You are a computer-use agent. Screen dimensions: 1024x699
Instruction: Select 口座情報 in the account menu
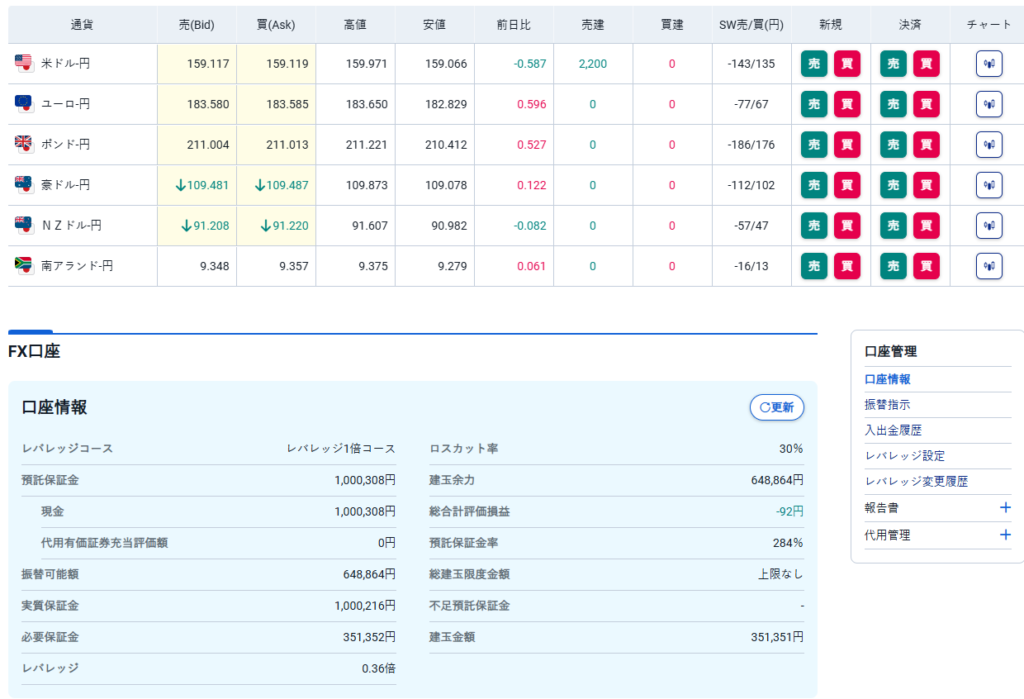(887, 379)
